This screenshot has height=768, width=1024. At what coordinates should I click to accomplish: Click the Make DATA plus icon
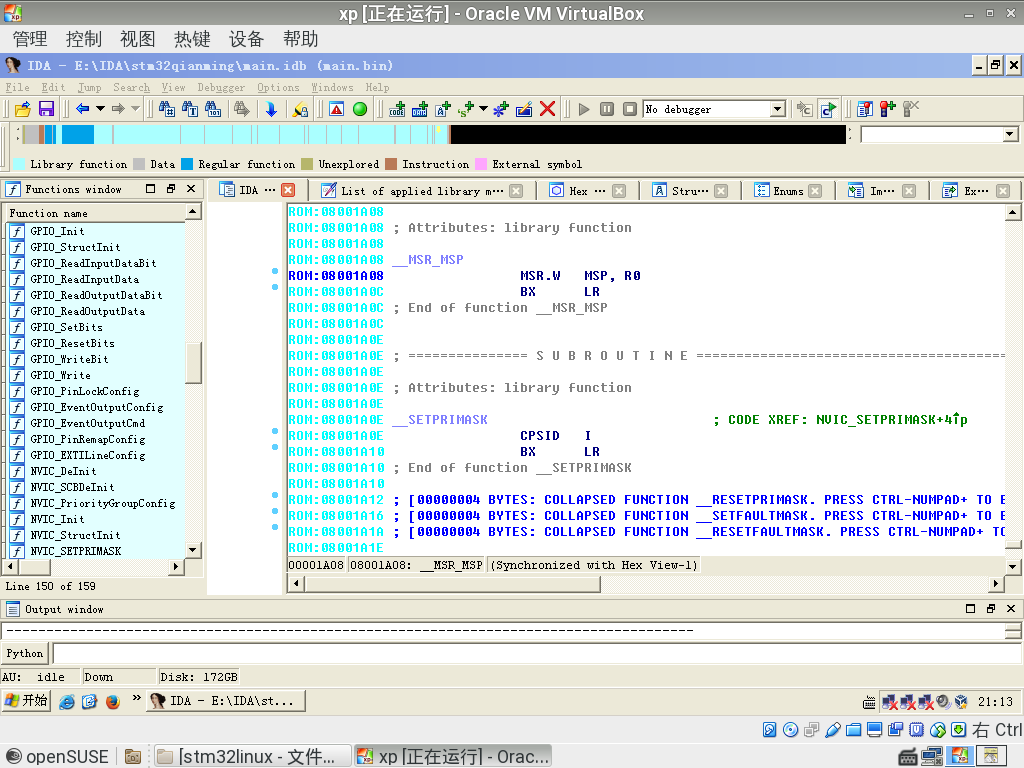(x=420, y=109)
